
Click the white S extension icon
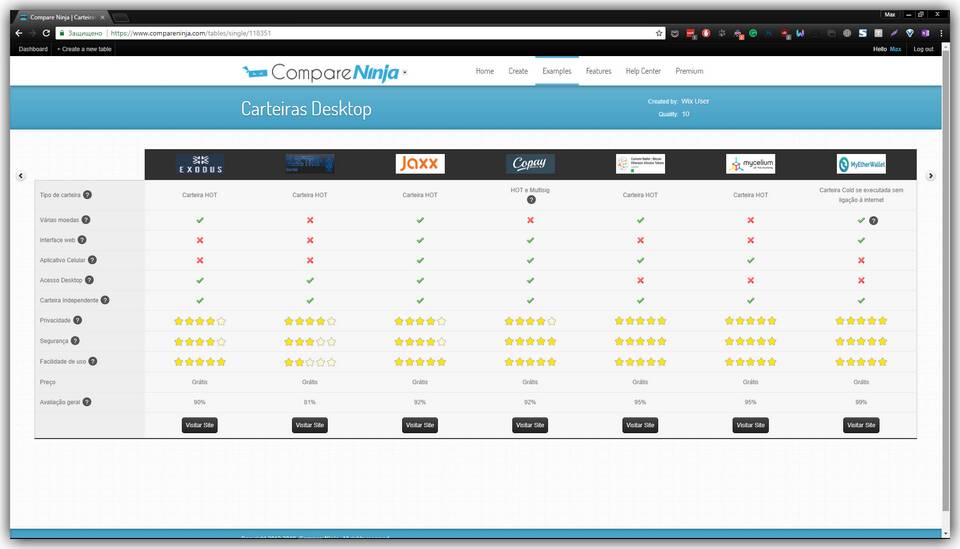click(863, 33)
